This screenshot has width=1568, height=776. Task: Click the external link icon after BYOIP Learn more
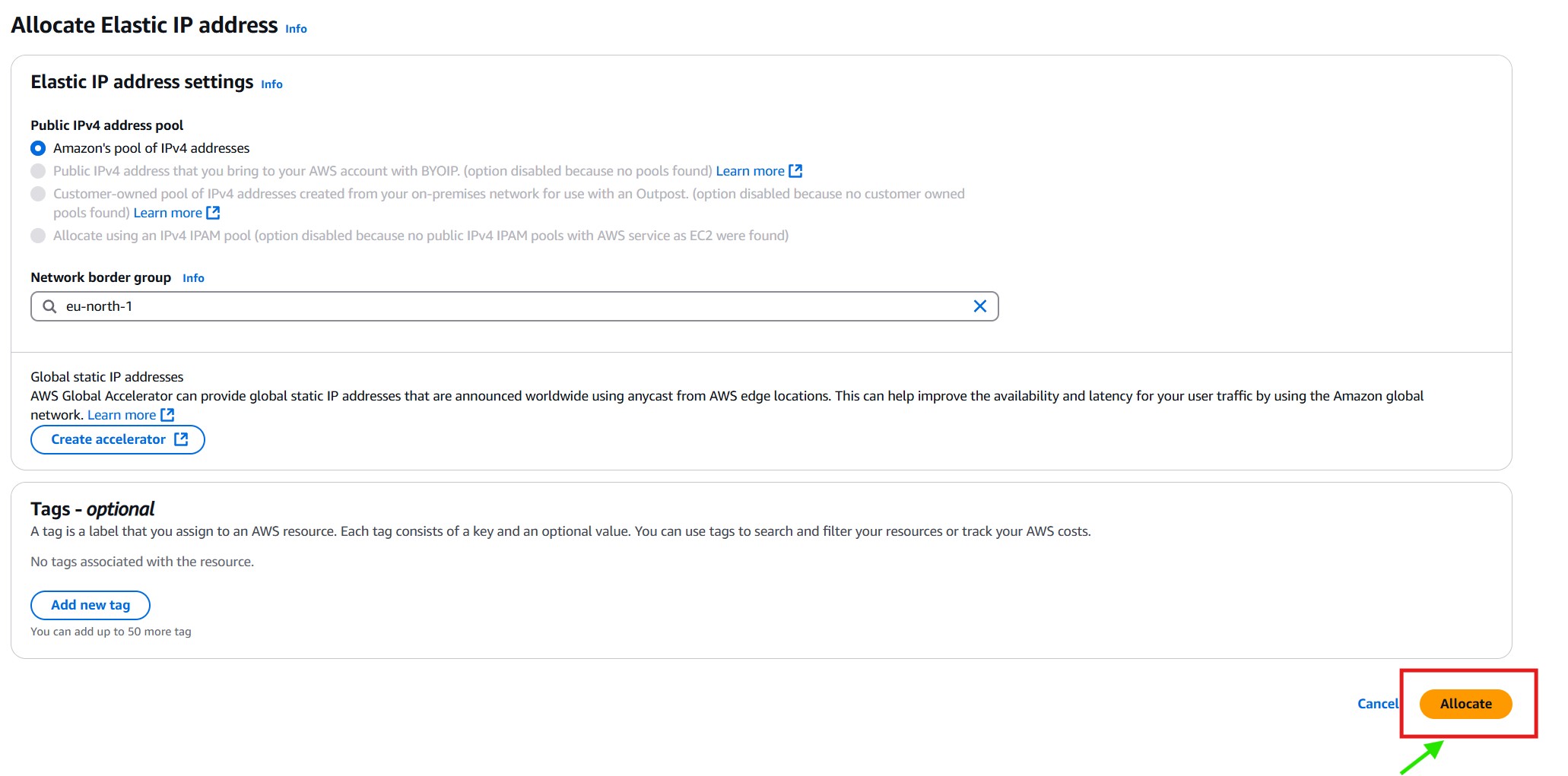tap(795, 171)
